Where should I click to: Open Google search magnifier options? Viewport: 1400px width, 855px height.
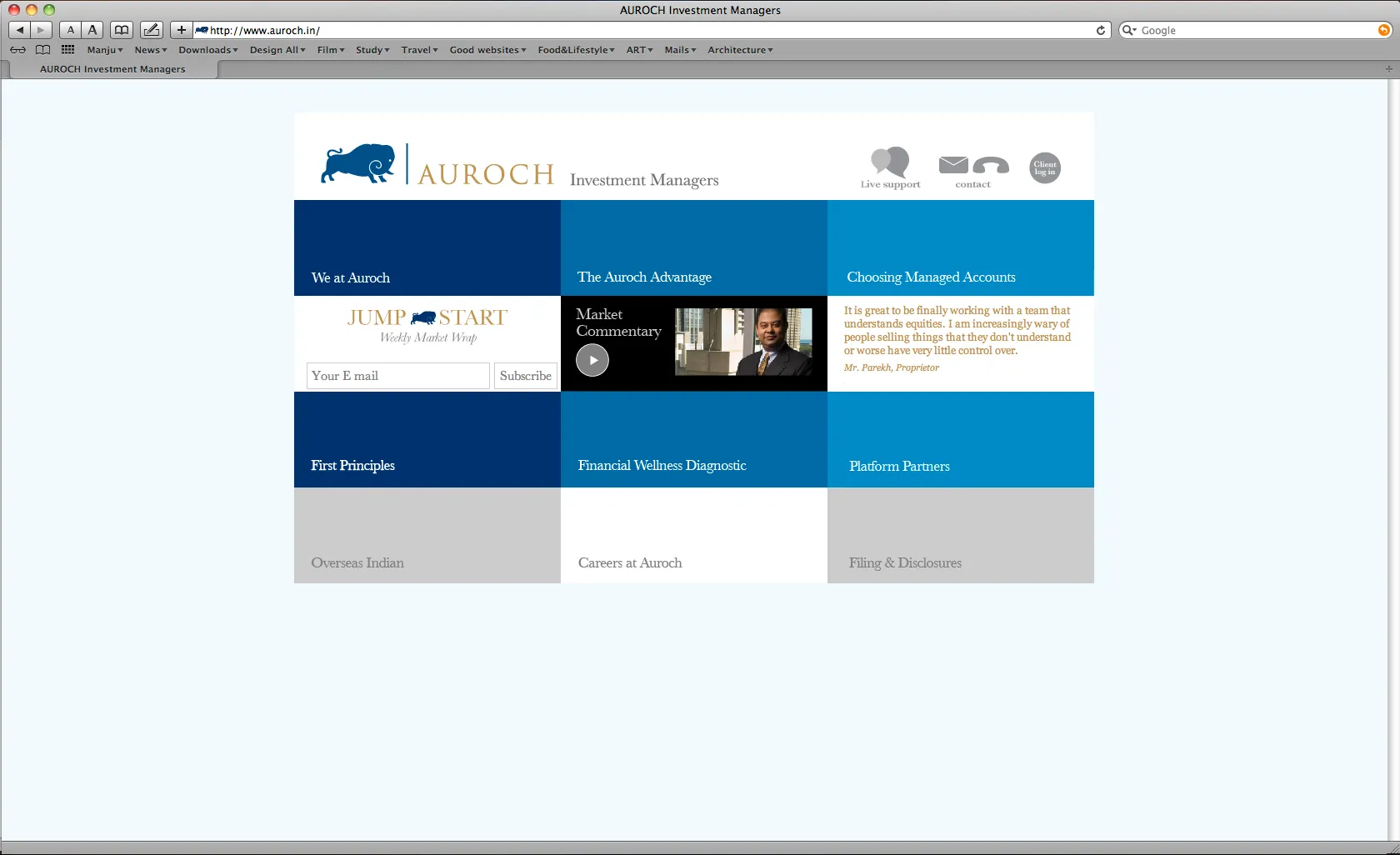(x=1129, y=30)
